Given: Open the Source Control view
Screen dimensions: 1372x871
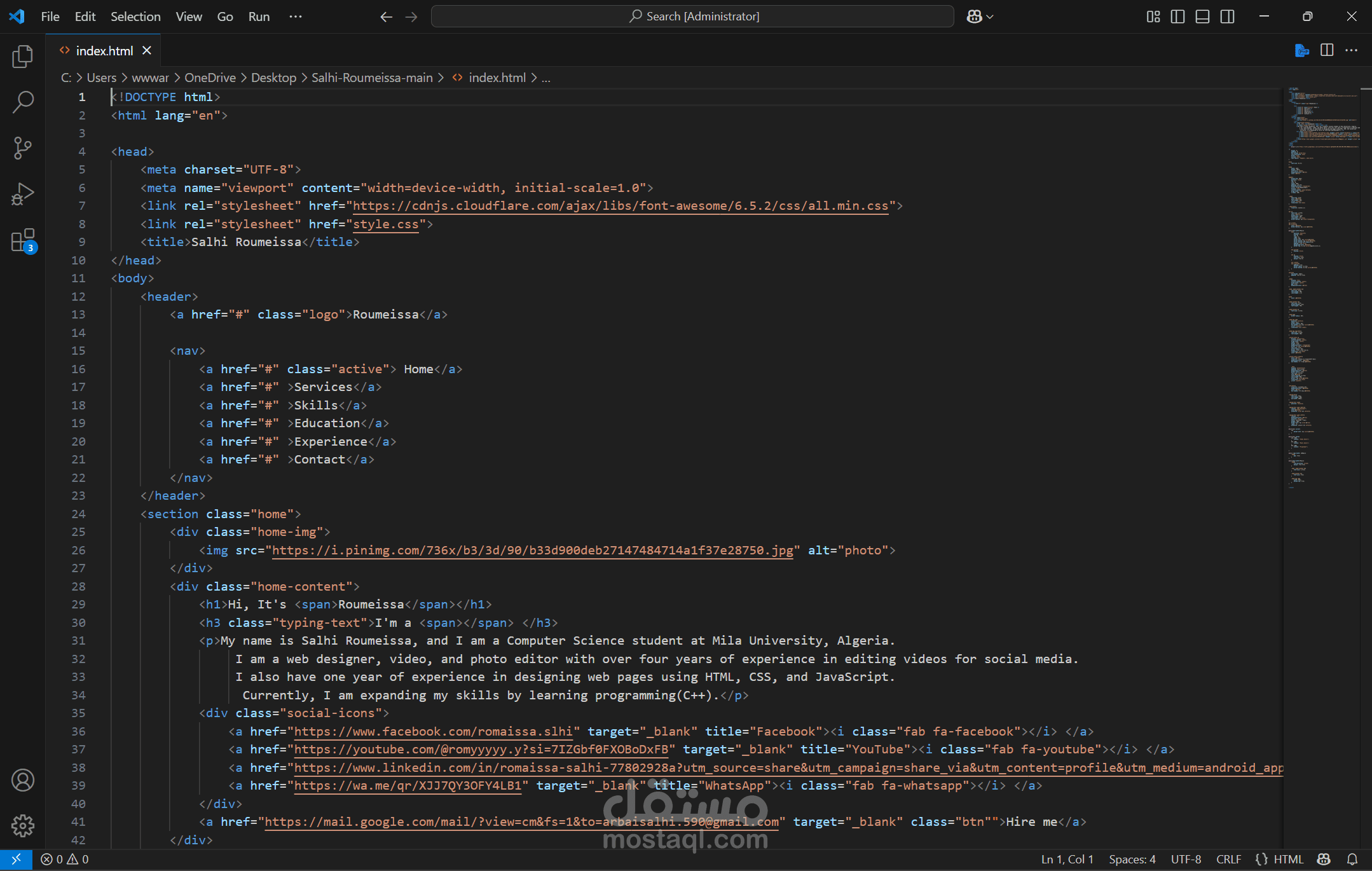Looking at the screenshot, I should tap(23, 147).
